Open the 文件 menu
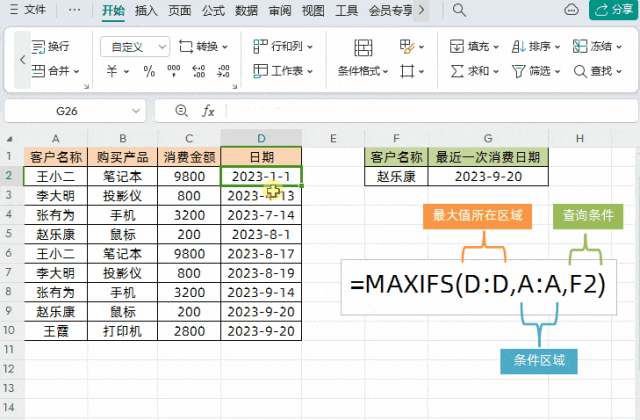 (x=28, y=9)
